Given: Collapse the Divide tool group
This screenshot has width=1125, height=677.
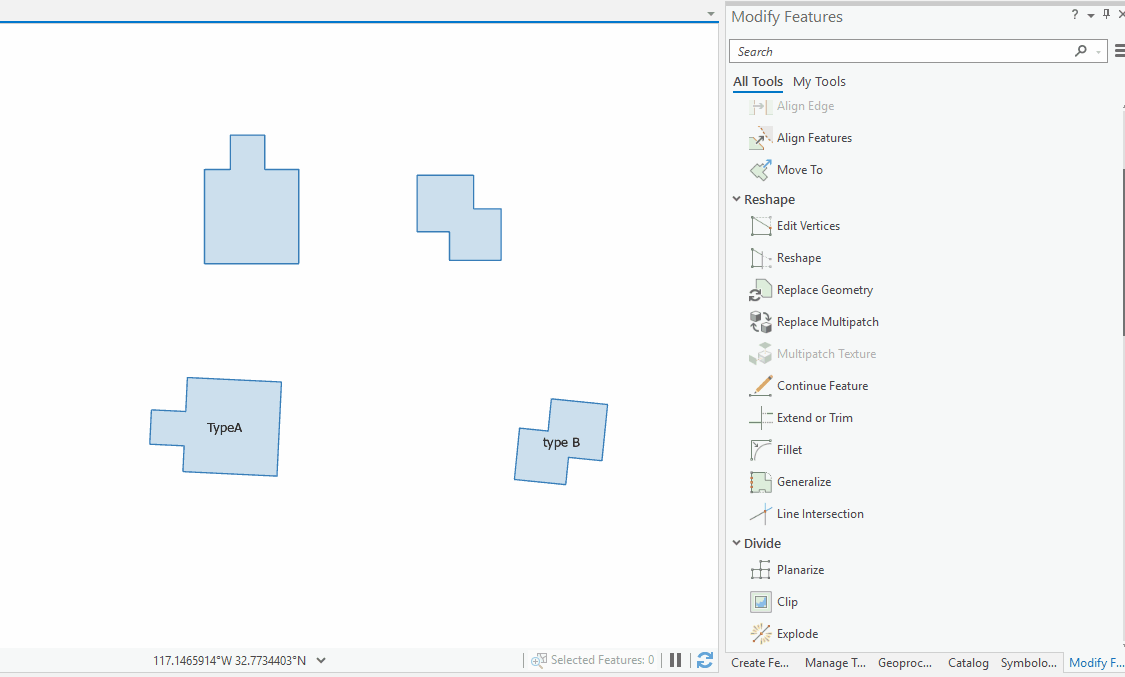Looking at the screenshot, I should click(736, 543).
